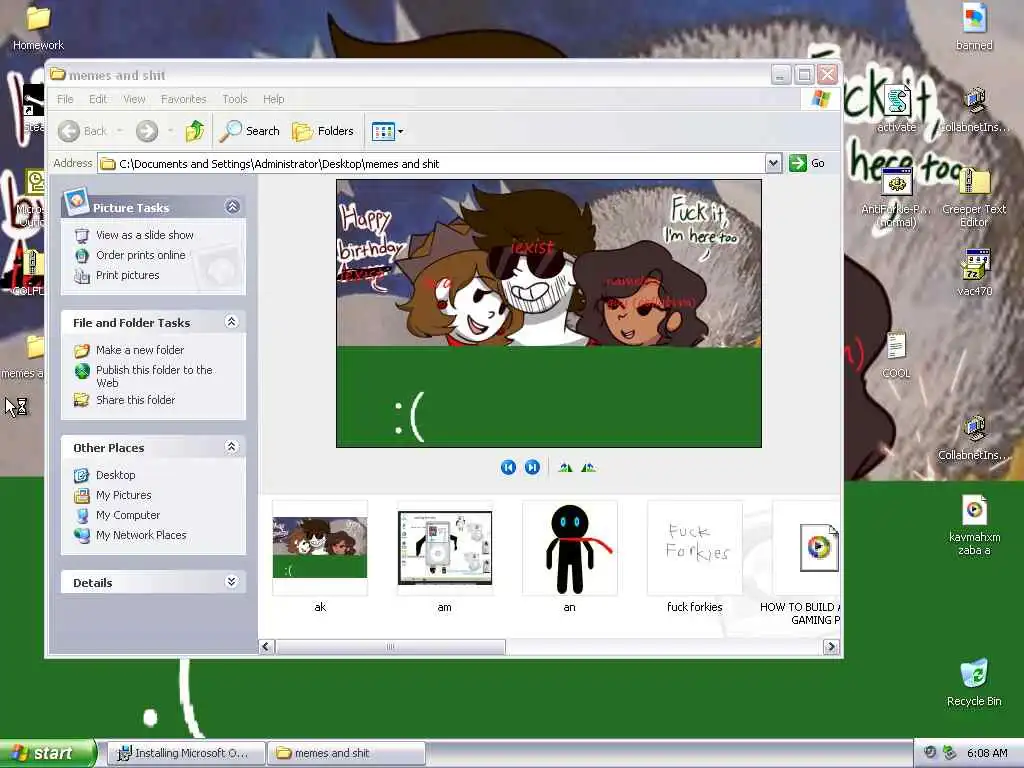Select the ak thumbnail
This screenshot has width=1024, height=768.
[x=320, y=547]
